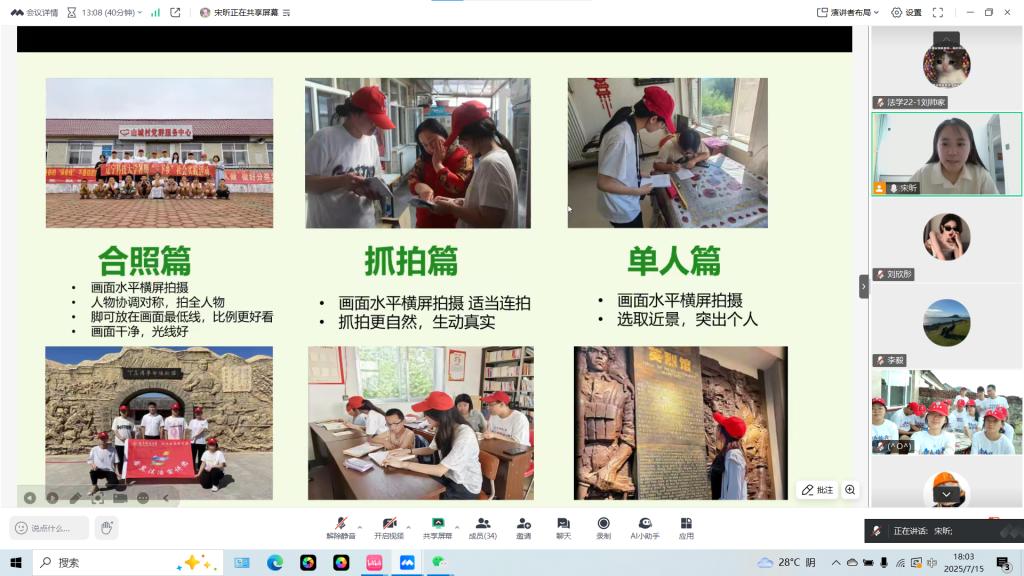Click the emoji reaction hand button

[x=107, y=527]
